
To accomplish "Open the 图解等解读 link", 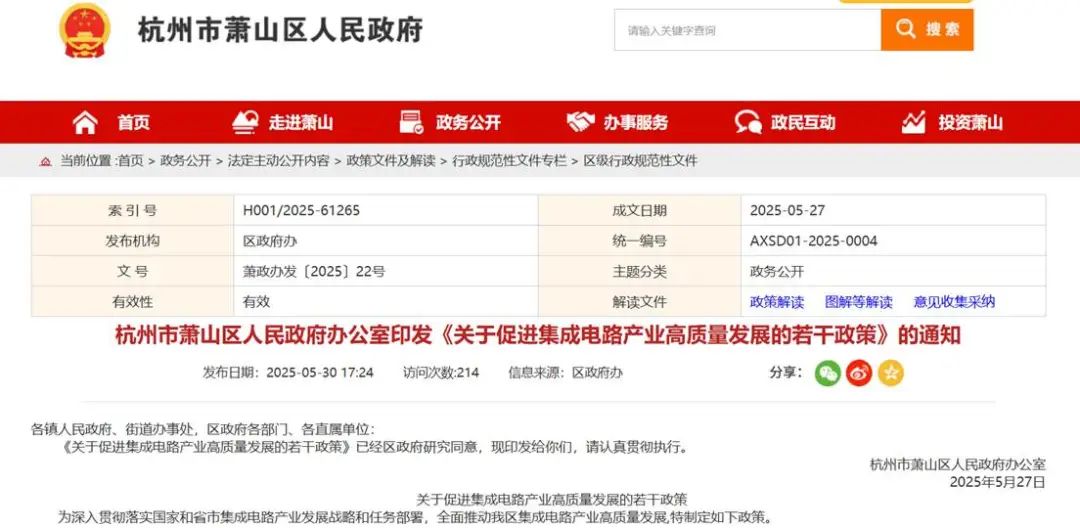I will pyautogui.click(x=858, y=301).
